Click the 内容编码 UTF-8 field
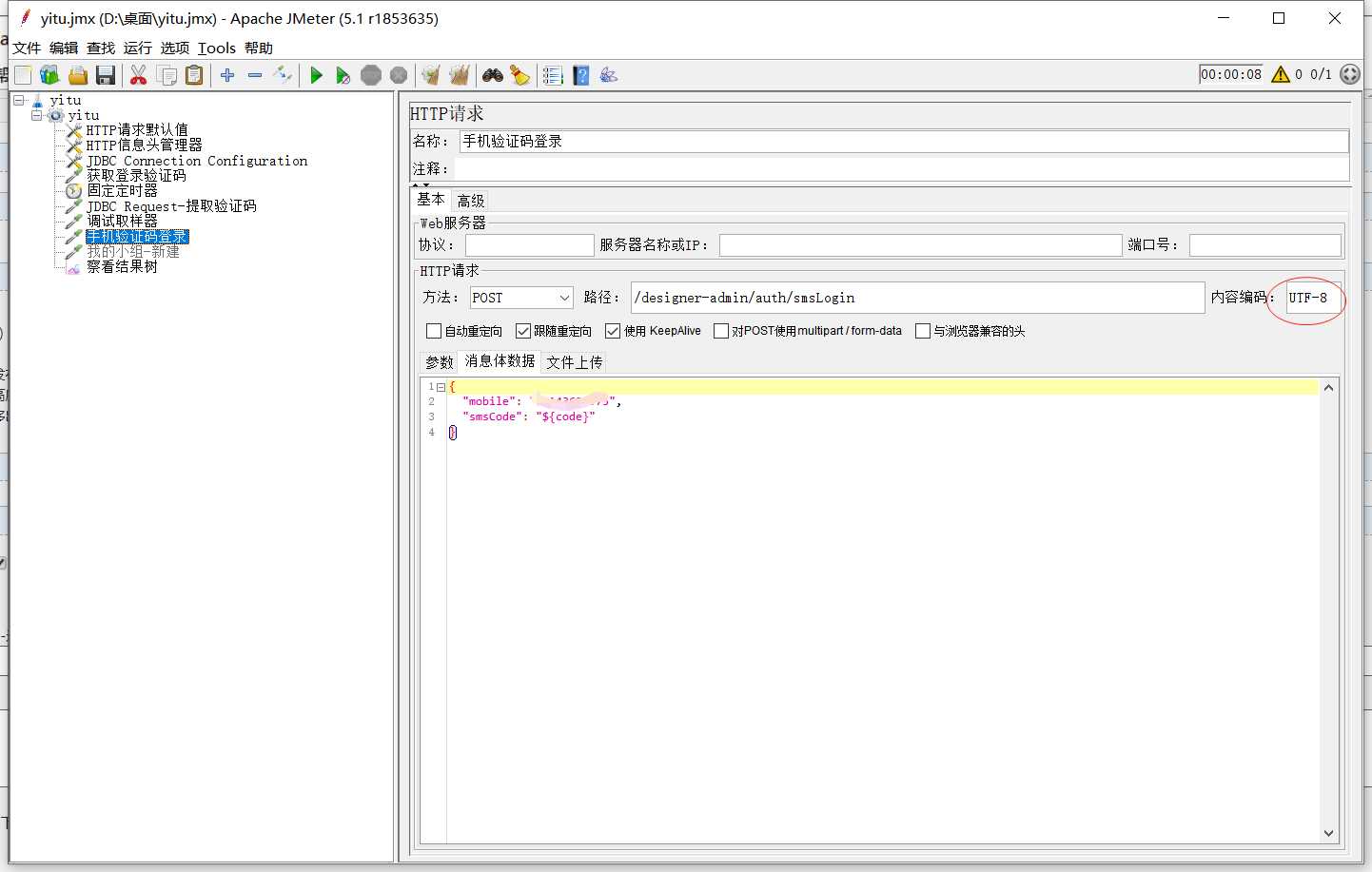 [1313, 298]
